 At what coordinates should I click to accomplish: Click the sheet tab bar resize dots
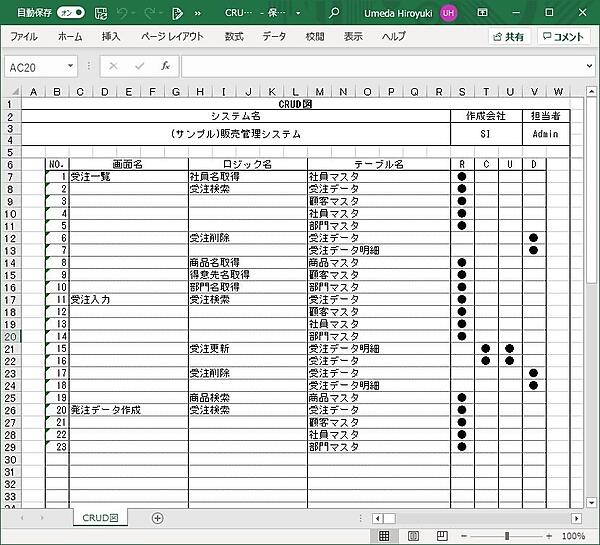(360, 518)
